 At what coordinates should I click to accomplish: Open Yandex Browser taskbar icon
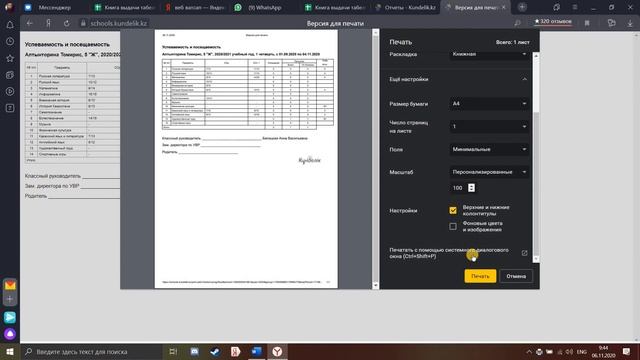pyautogui.click(x=277, y=351)
